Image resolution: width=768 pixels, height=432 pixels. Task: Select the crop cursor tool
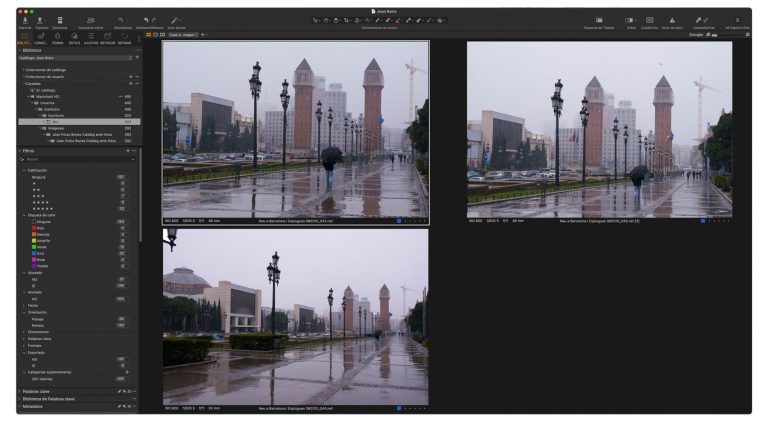tap(346, 21)
